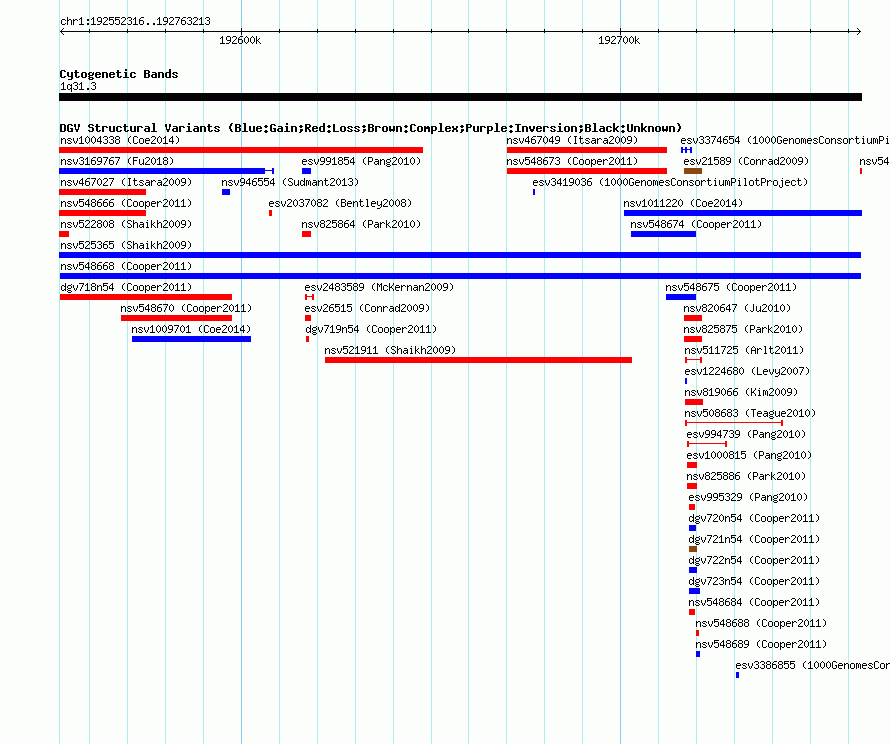Viewport: 890px width, 744px height.
Task: Click the nsv548666 (Cooper2011) label
Action: click(x=126, y=203)
